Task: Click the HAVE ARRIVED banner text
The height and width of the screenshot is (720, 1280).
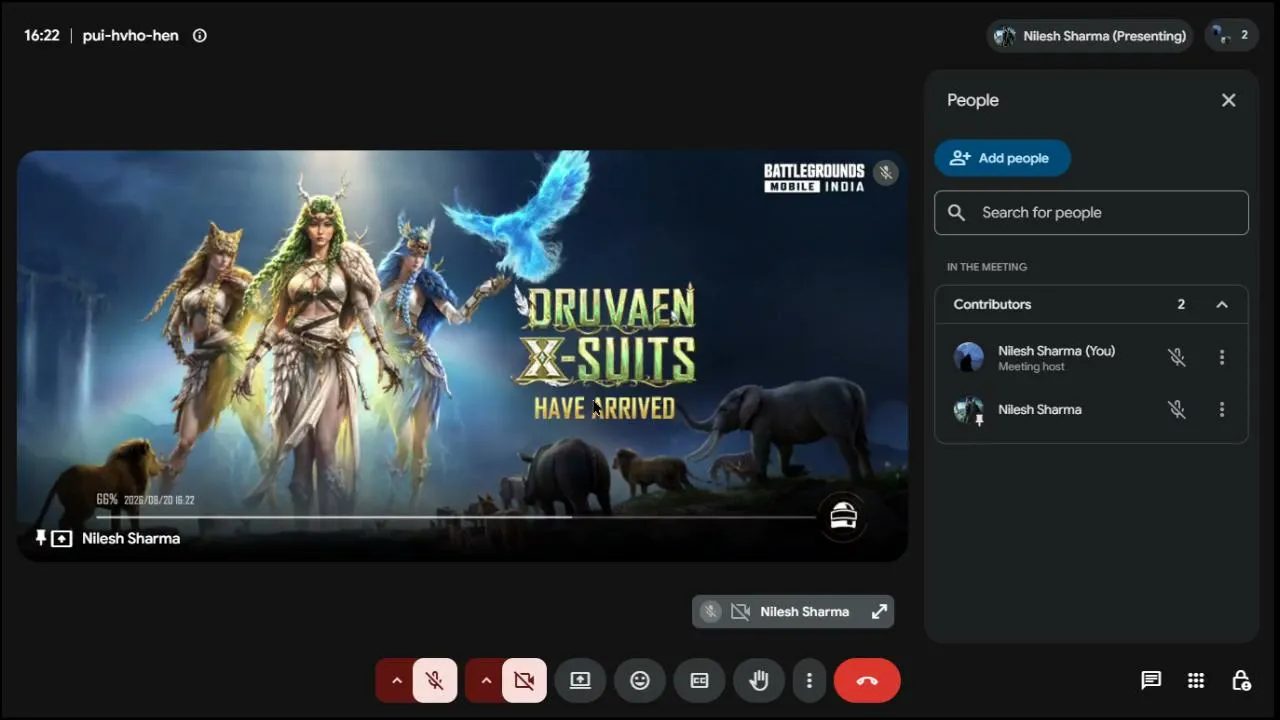Action: pyautogui.click(x=604, y=408)
